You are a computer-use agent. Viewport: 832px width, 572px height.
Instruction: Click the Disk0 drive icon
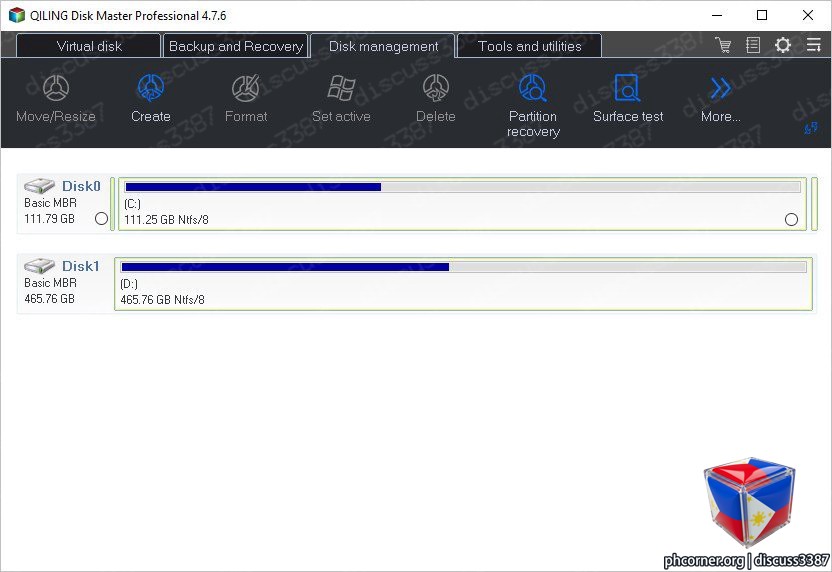point(39,186)
